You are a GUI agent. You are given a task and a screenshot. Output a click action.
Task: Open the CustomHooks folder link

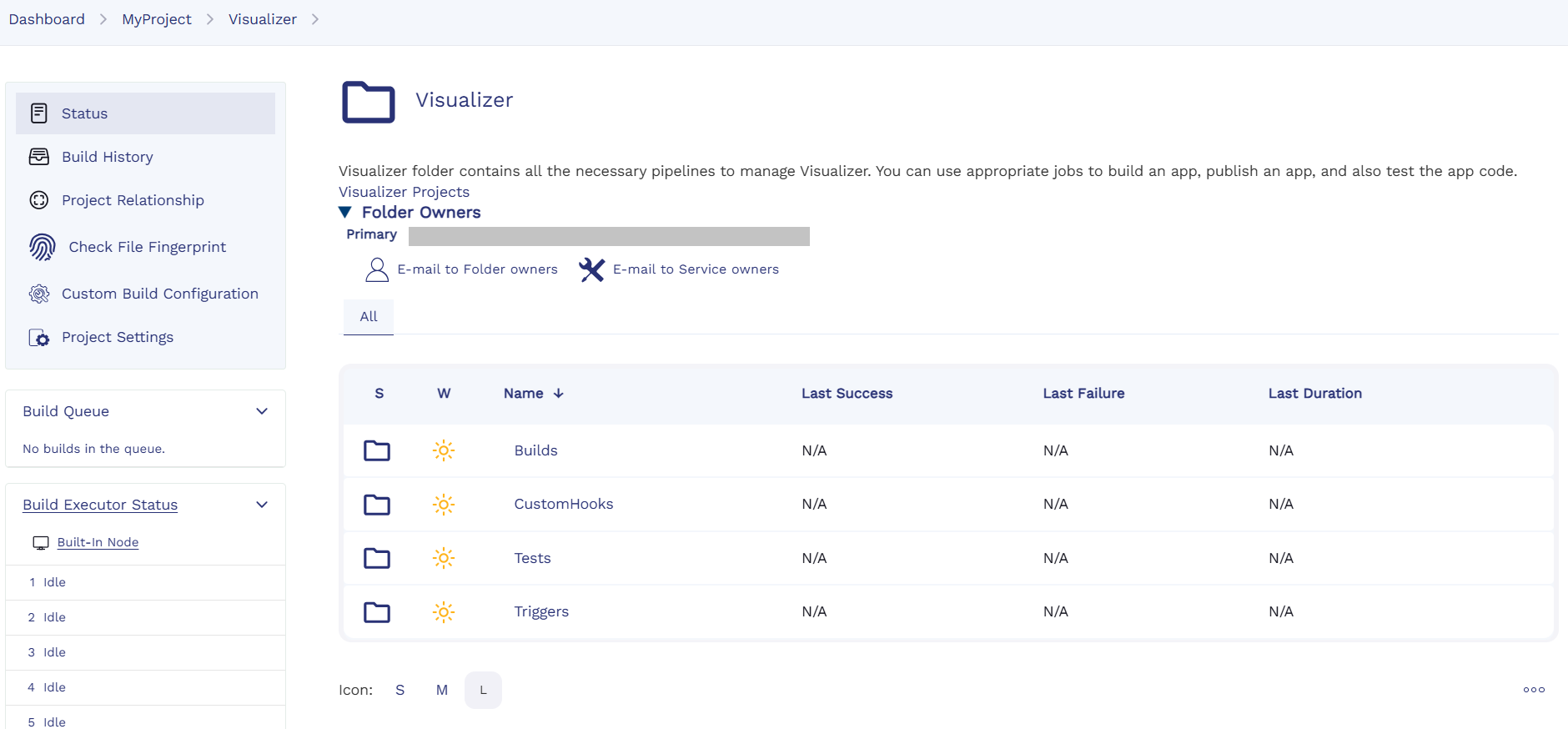[563, 504]
